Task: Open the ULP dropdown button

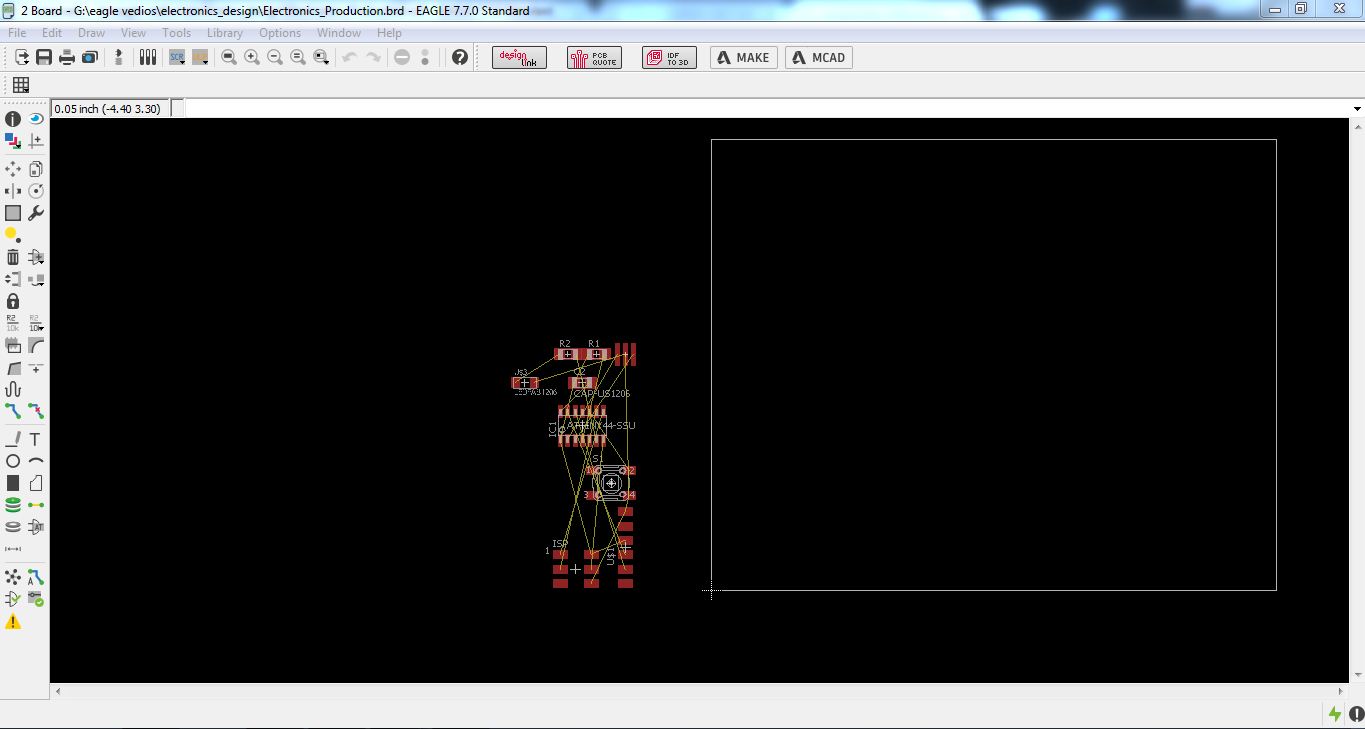Action: tap(200, 57)
